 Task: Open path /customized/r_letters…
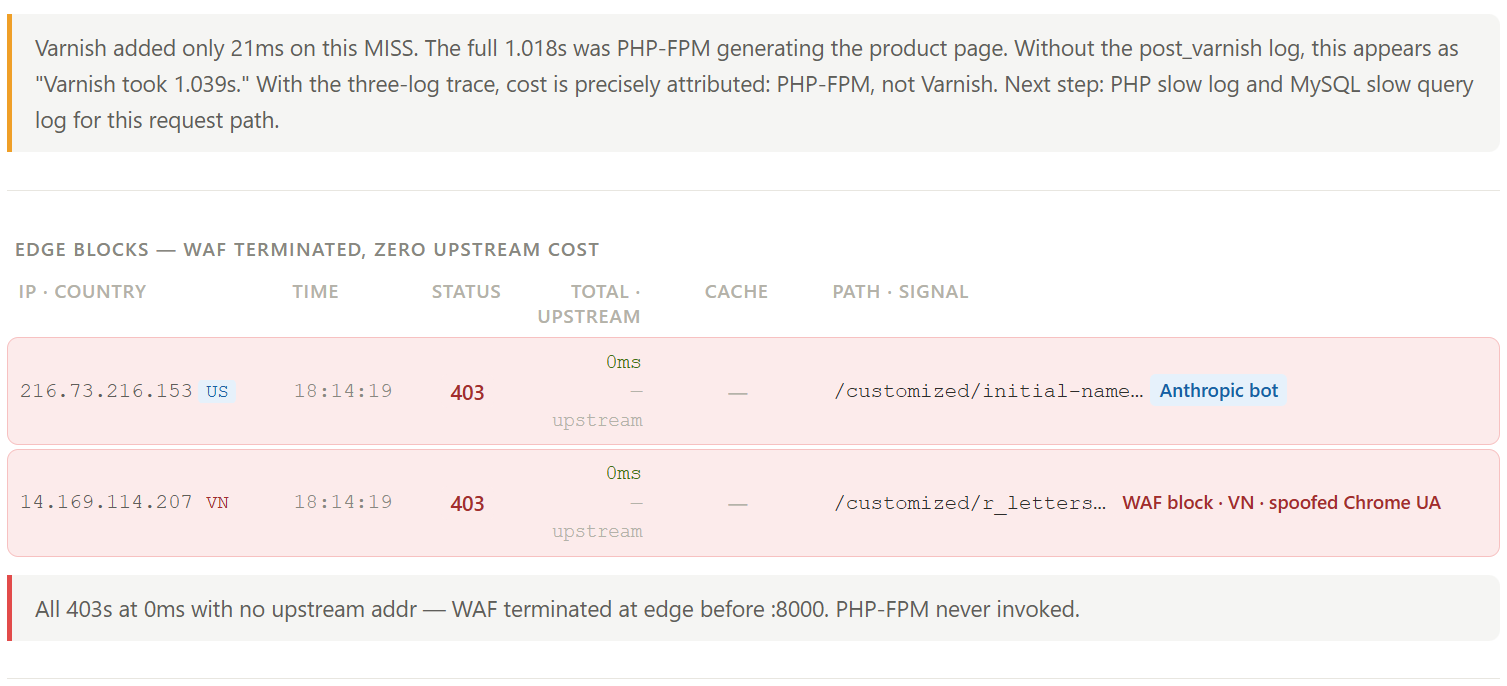(970, 502)
